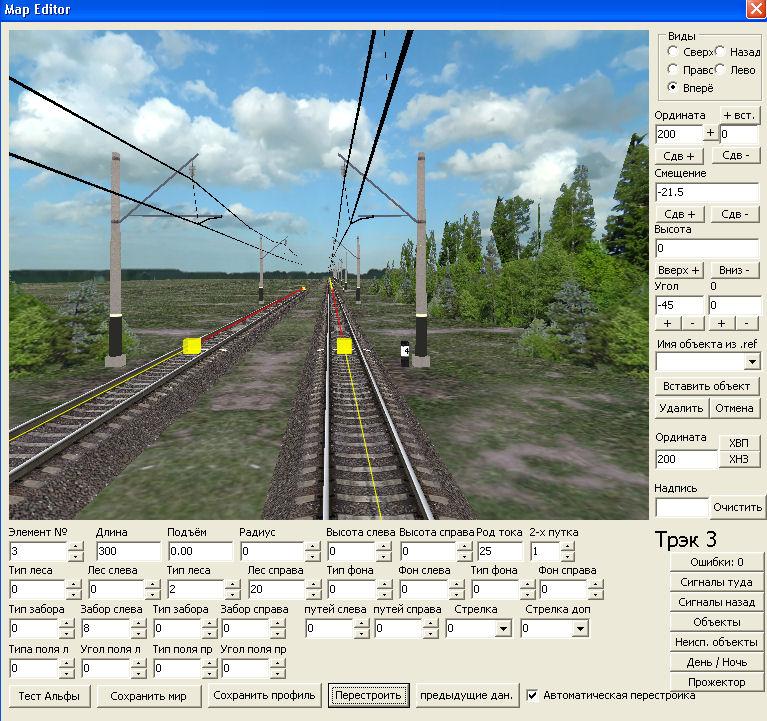Click the ХВП button
The width and height of the screenshot is (767, 721).
738,442
